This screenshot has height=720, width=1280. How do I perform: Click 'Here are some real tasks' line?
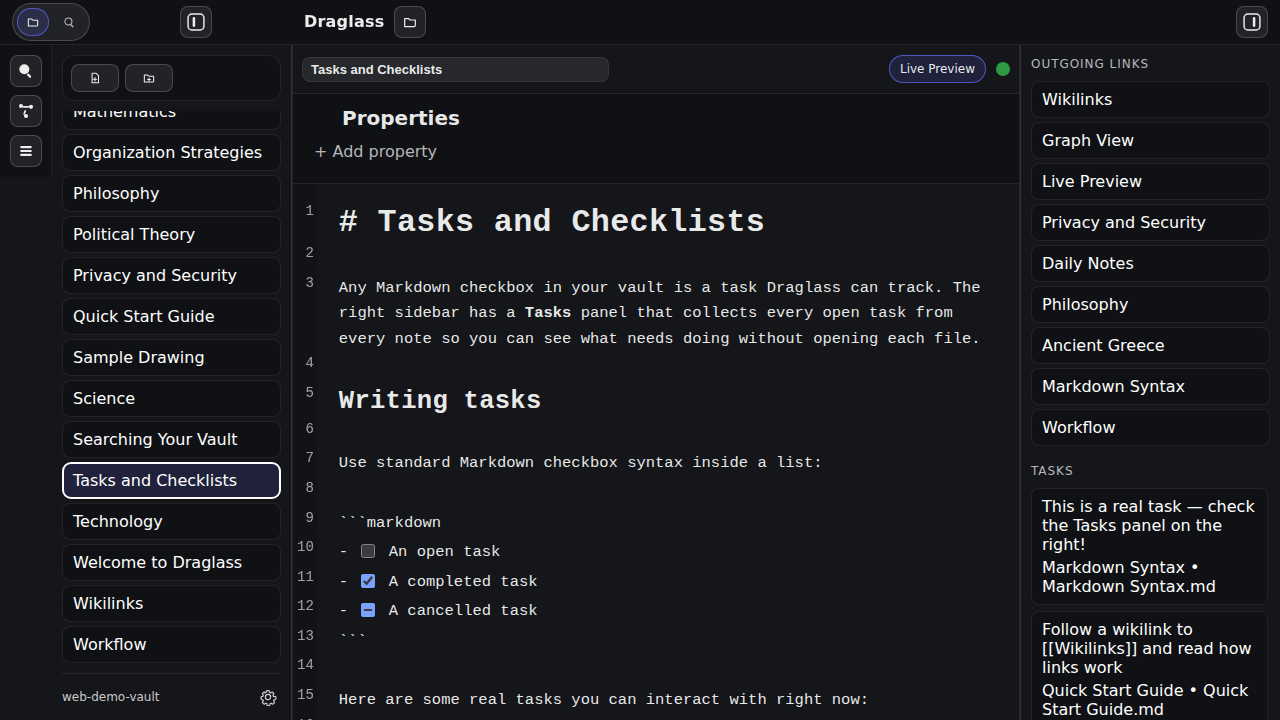coord(604,700)
